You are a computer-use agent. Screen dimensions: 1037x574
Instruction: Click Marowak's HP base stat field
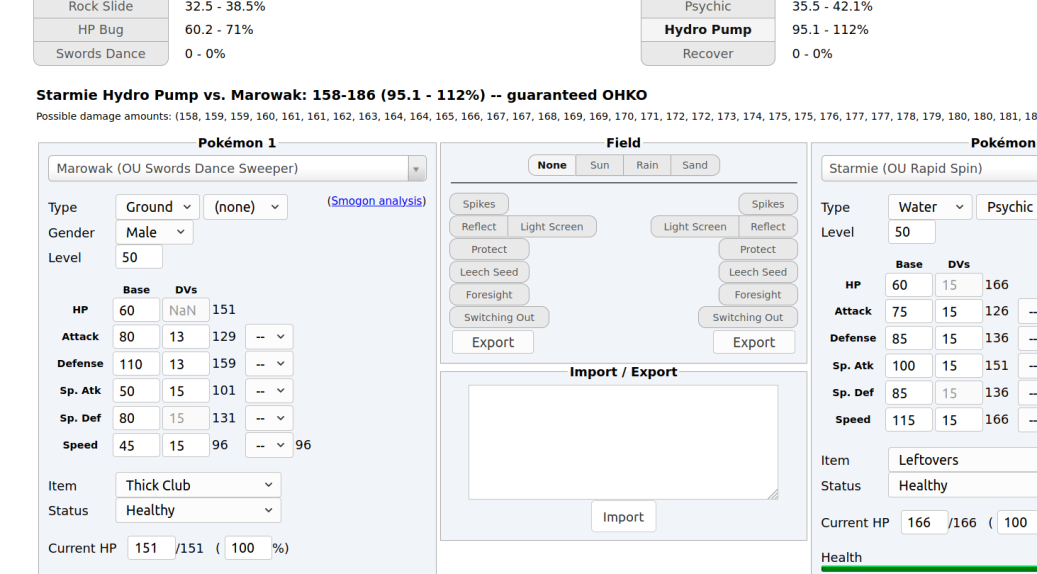[x=136, y=310]
